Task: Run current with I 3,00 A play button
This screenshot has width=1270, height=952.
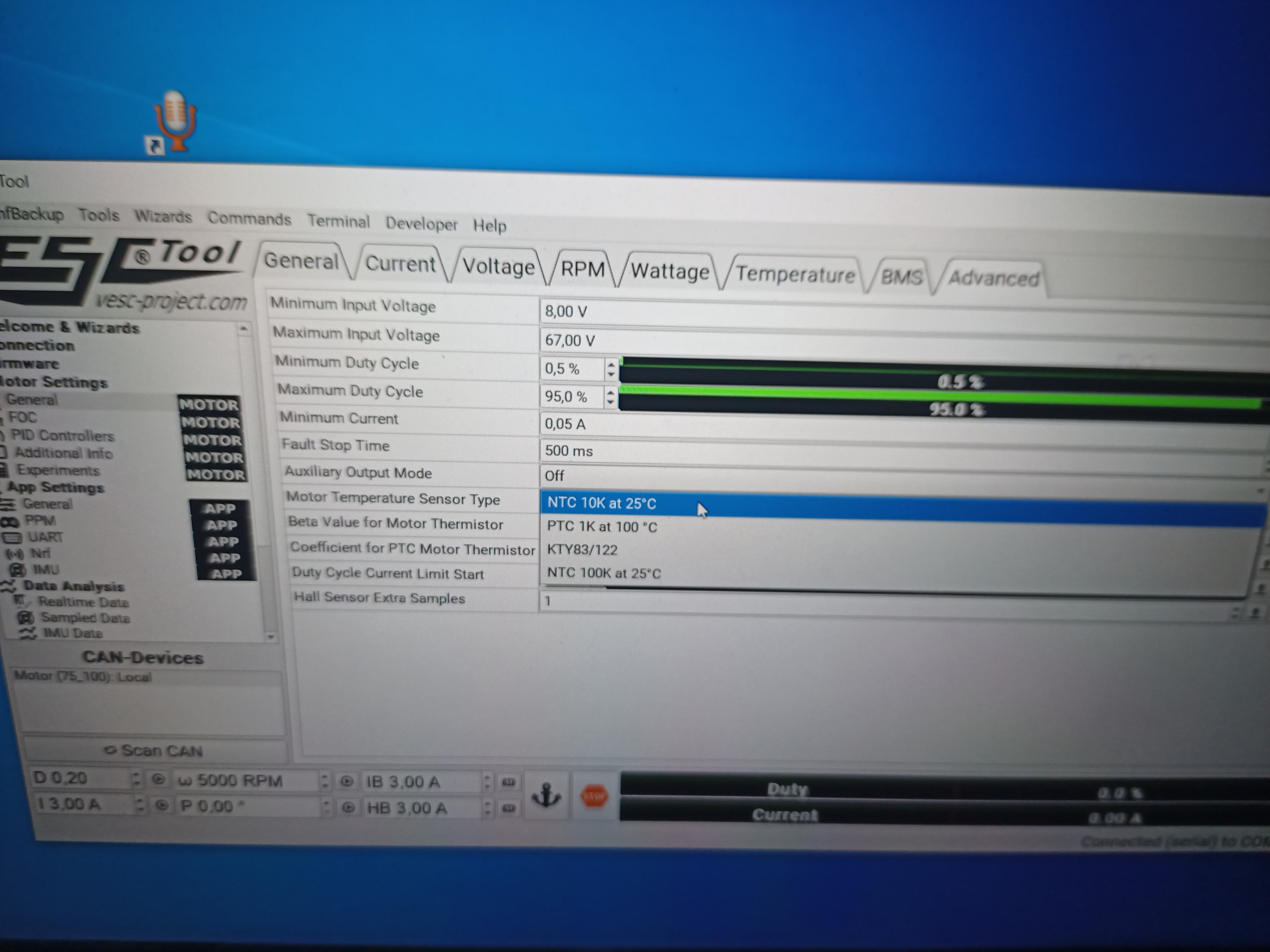Action: pos(161,805)
